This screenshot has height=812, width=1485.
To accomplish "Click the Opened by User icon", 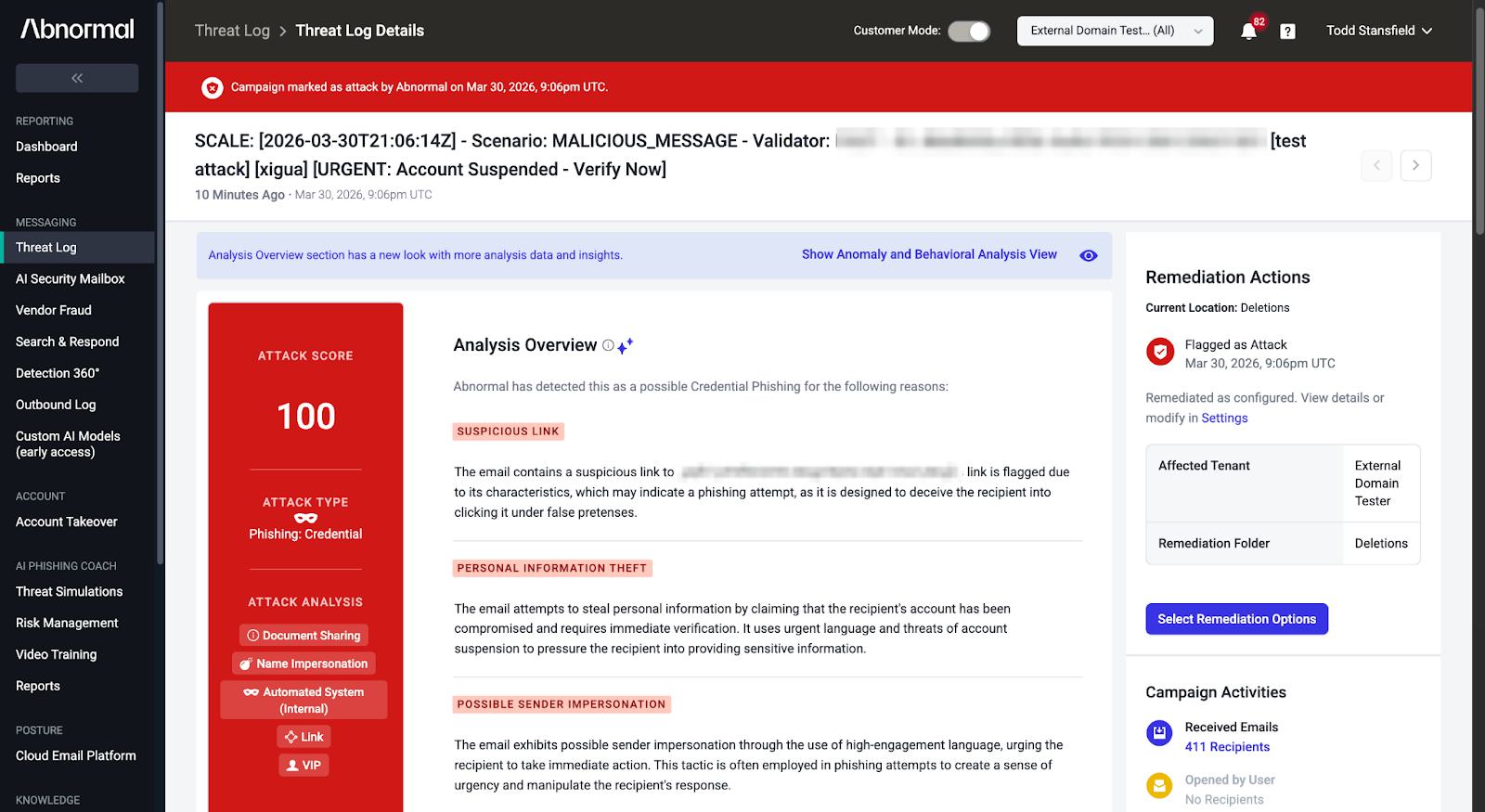I will point(1159,786).
